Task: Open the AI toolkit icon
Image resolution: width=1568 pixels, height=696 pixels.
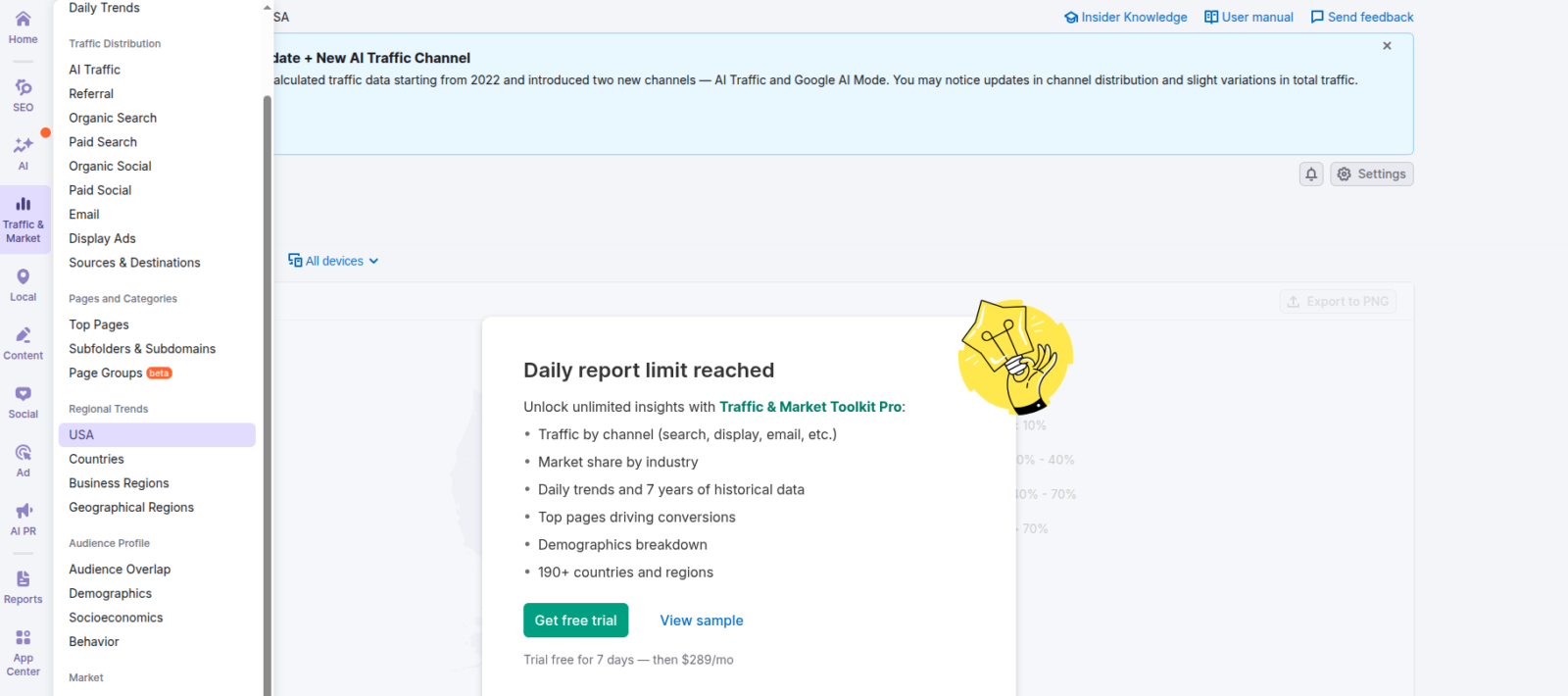Action: [24, 152]
